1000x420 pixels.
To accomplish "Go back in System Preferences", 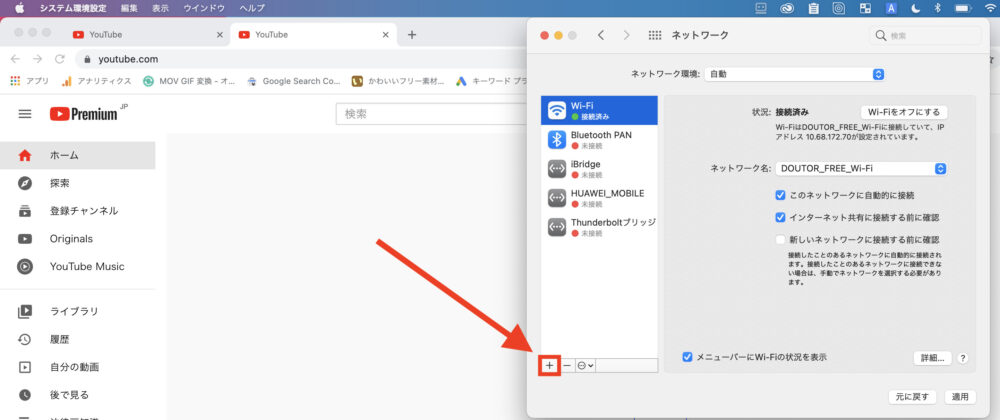I will [601, 36].
